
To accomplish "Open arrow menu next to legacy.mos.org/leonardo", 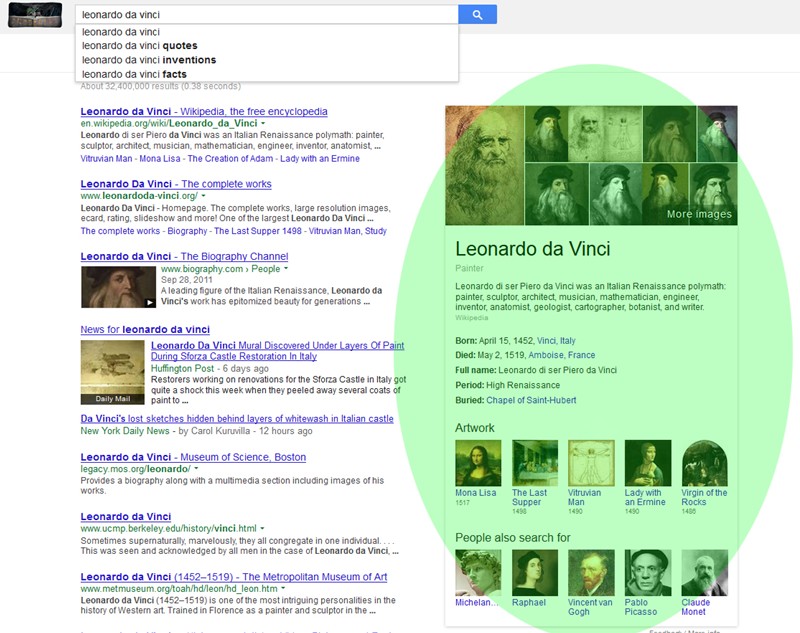I will (x=196, y=469).
